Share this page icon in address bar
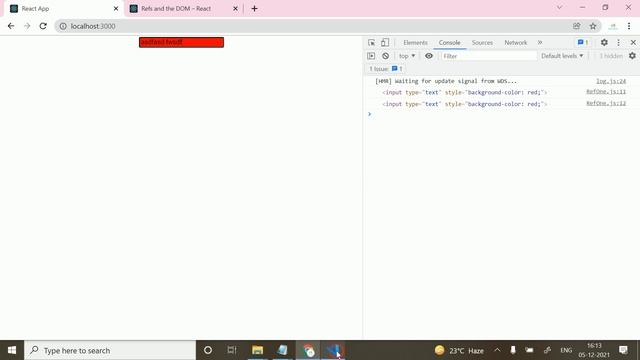This screenshot has width=640, height=360. (x=576, y=26)
